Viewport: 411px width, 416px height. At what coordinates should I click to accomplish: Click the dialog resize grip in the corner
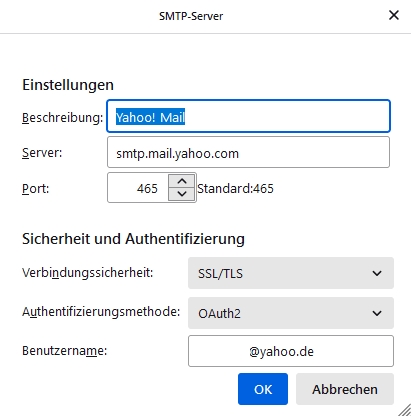405,410
